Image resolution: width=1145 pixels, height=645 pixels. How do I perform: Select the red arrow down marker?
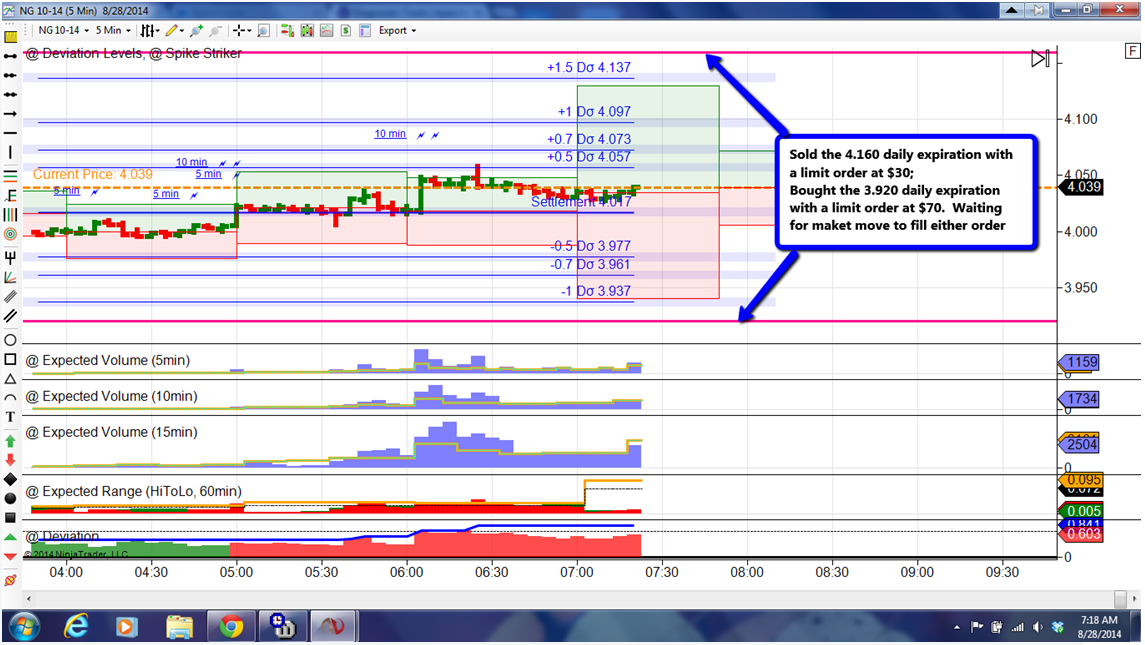coord(10,459)
